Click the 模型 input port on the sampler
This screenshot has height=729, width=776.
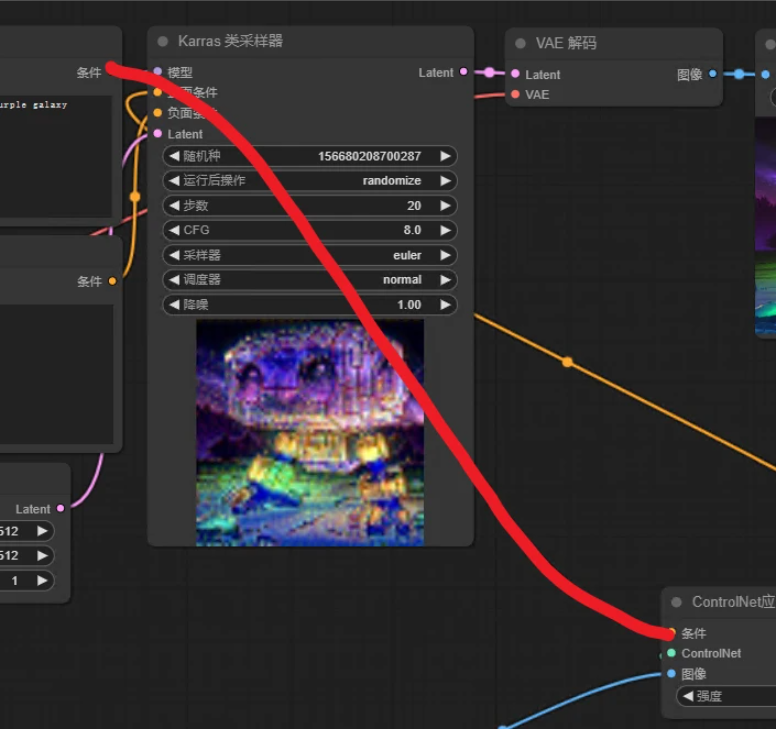pos(158,72)
